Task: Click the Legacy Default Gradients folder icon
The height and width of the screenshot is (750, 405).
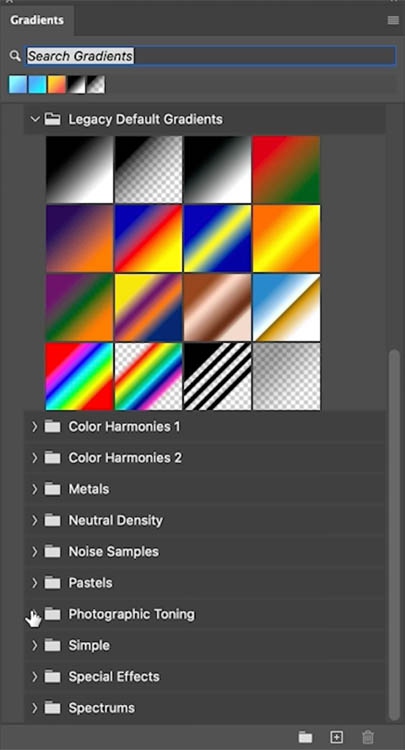Action: (x=53, y=119)
